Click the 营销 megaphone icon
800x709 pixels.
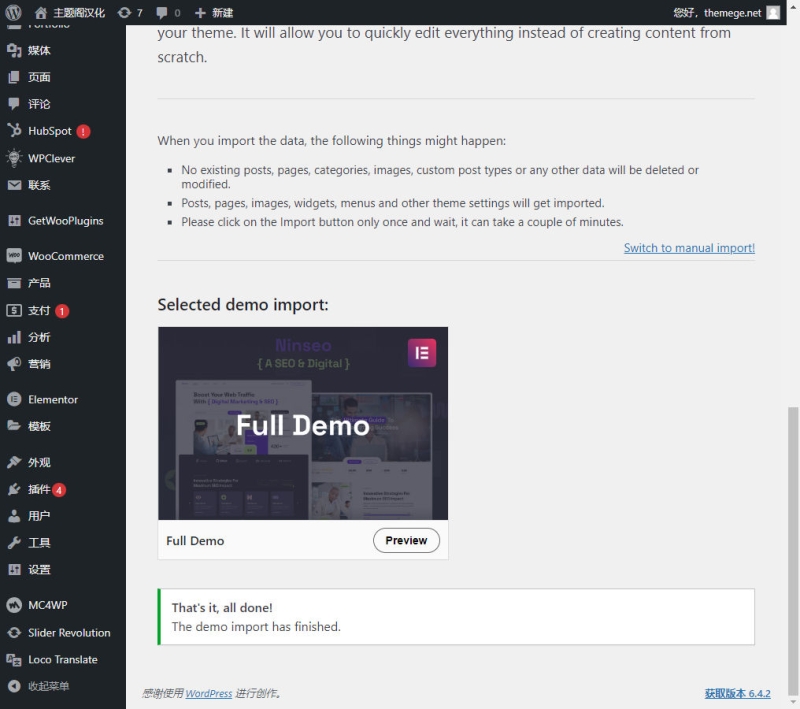[14, 364]
